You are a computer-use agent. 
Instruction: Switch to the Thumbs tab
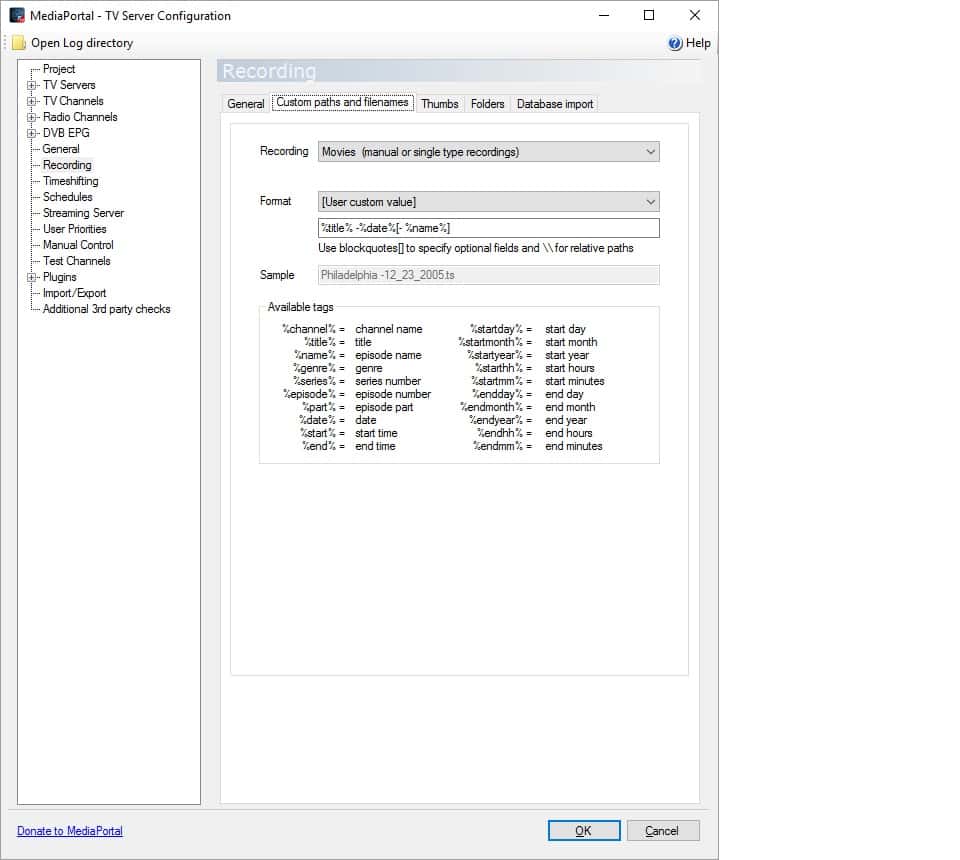439,104
